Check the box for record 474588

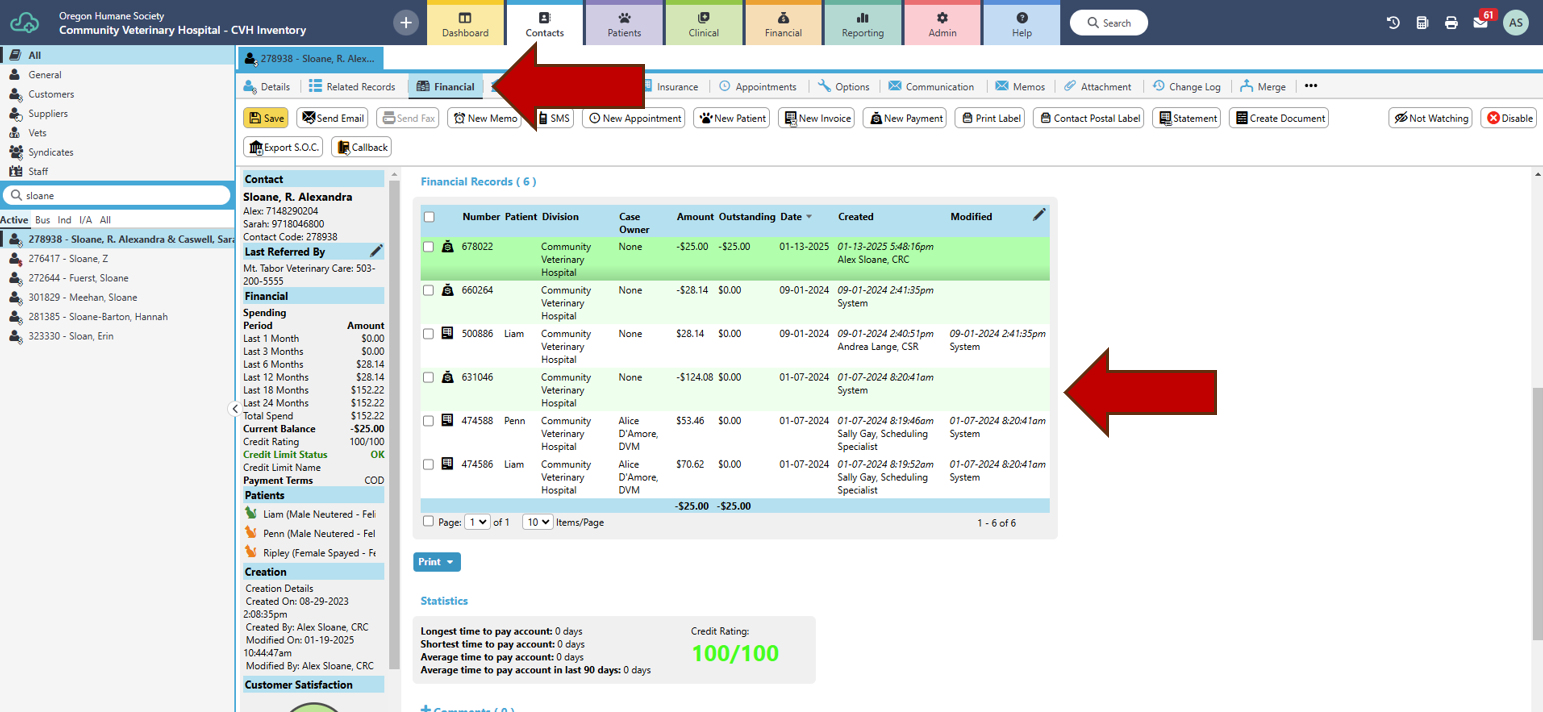429,421
